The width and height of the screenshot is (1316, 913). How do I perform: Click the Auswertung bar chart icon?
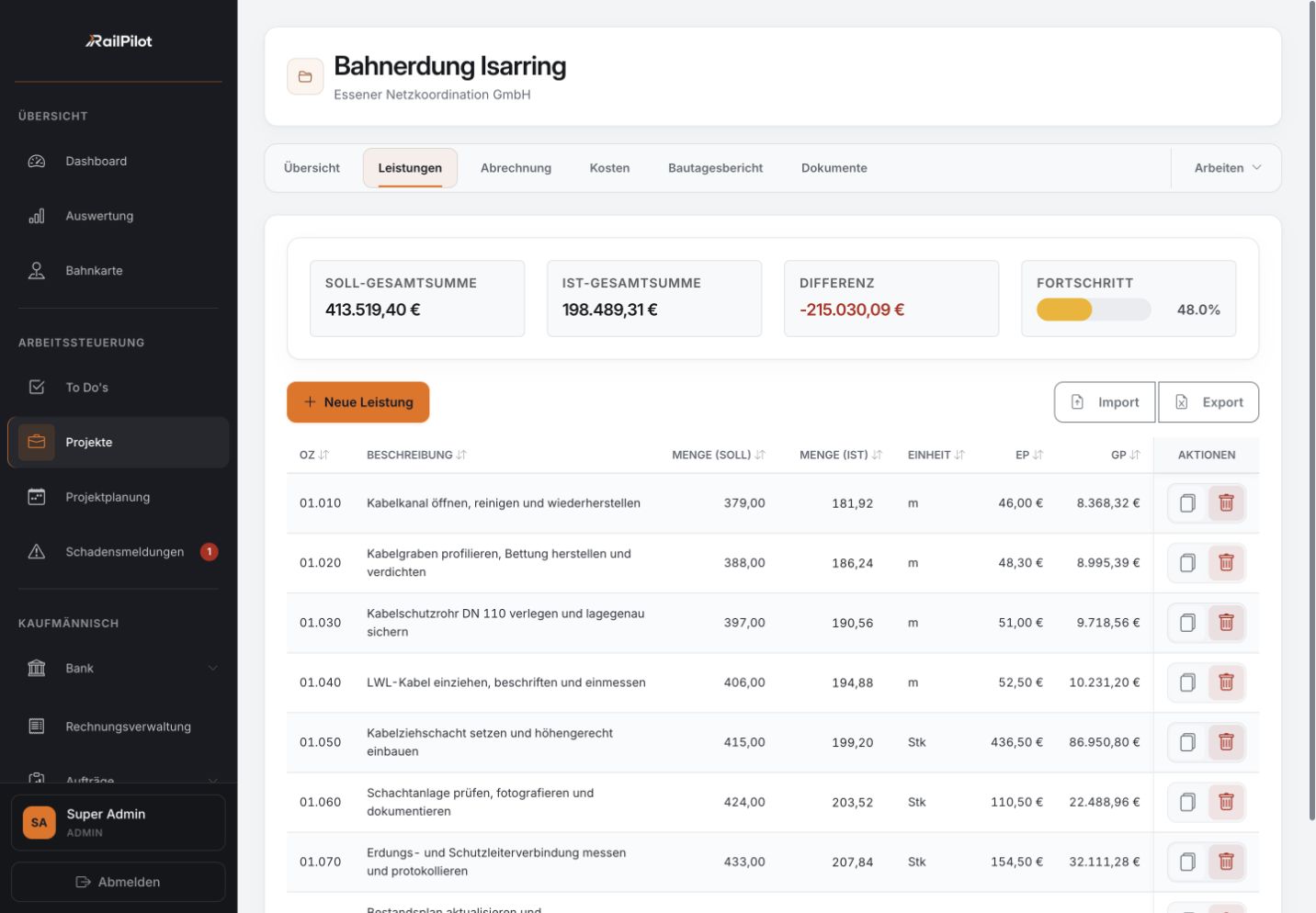[x=37, y=216]
